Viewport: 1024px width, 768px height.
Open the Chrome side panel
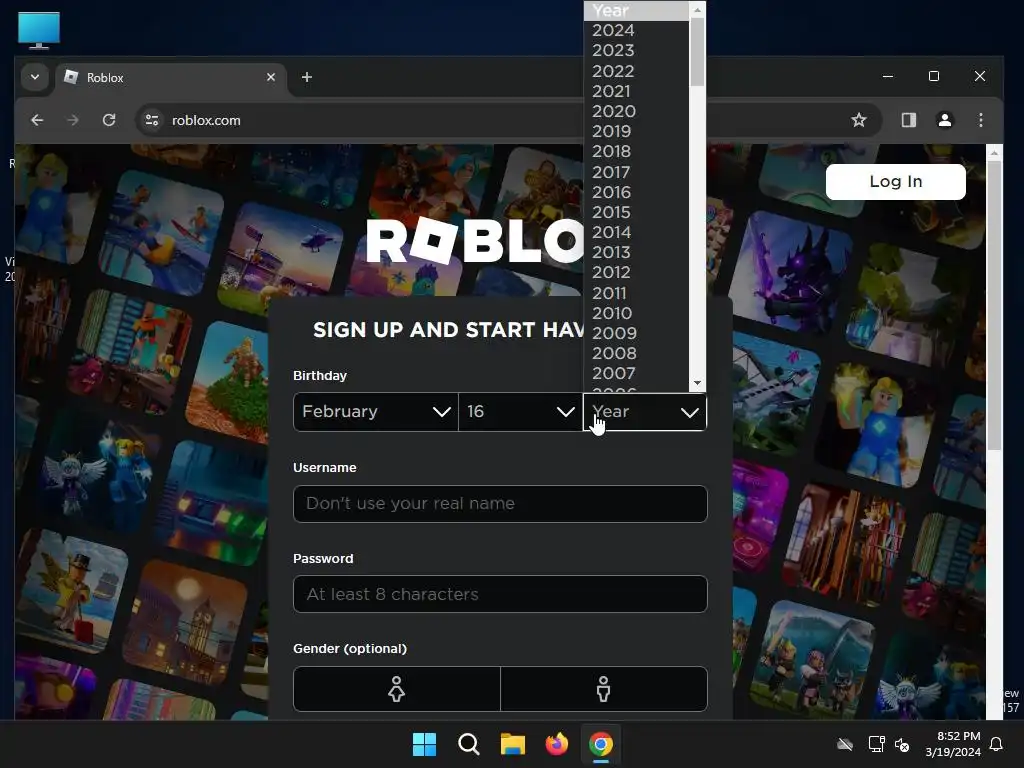pos(908,120)
